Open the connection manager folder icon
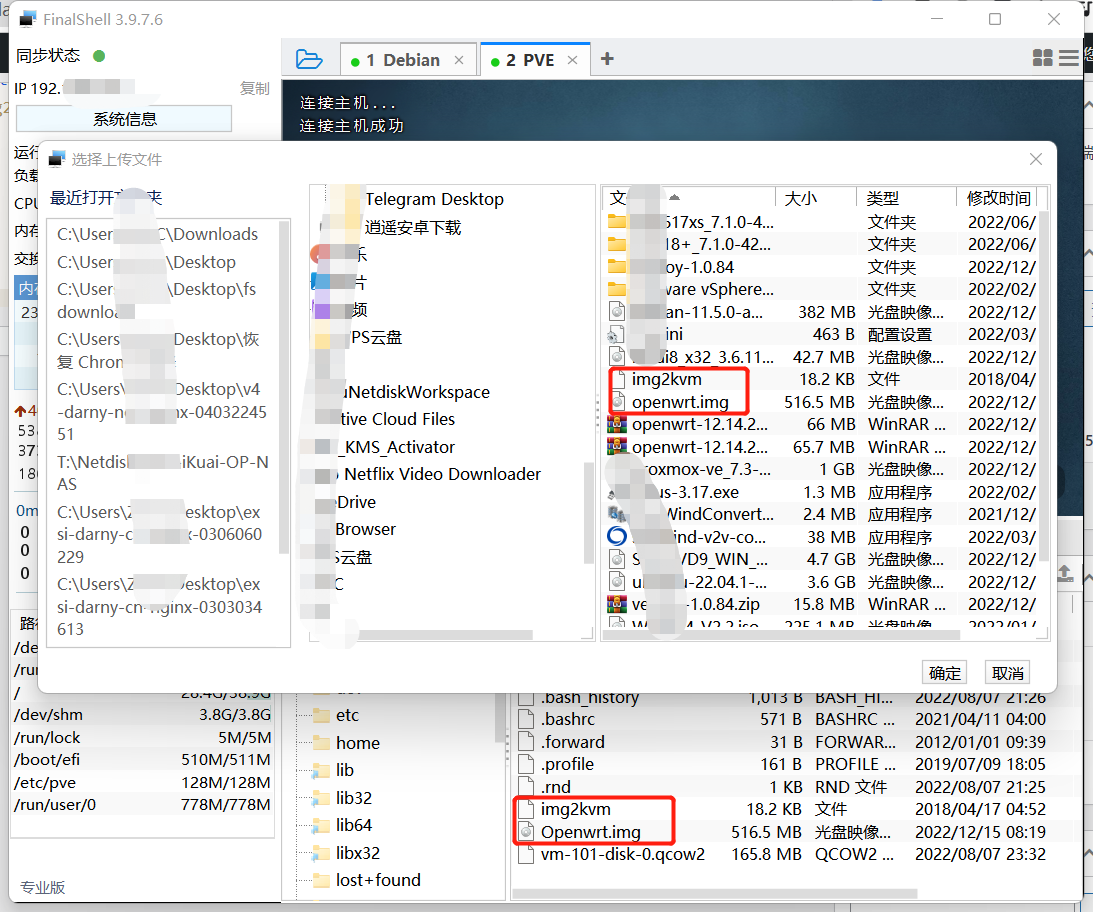 (x=310, y=60)
